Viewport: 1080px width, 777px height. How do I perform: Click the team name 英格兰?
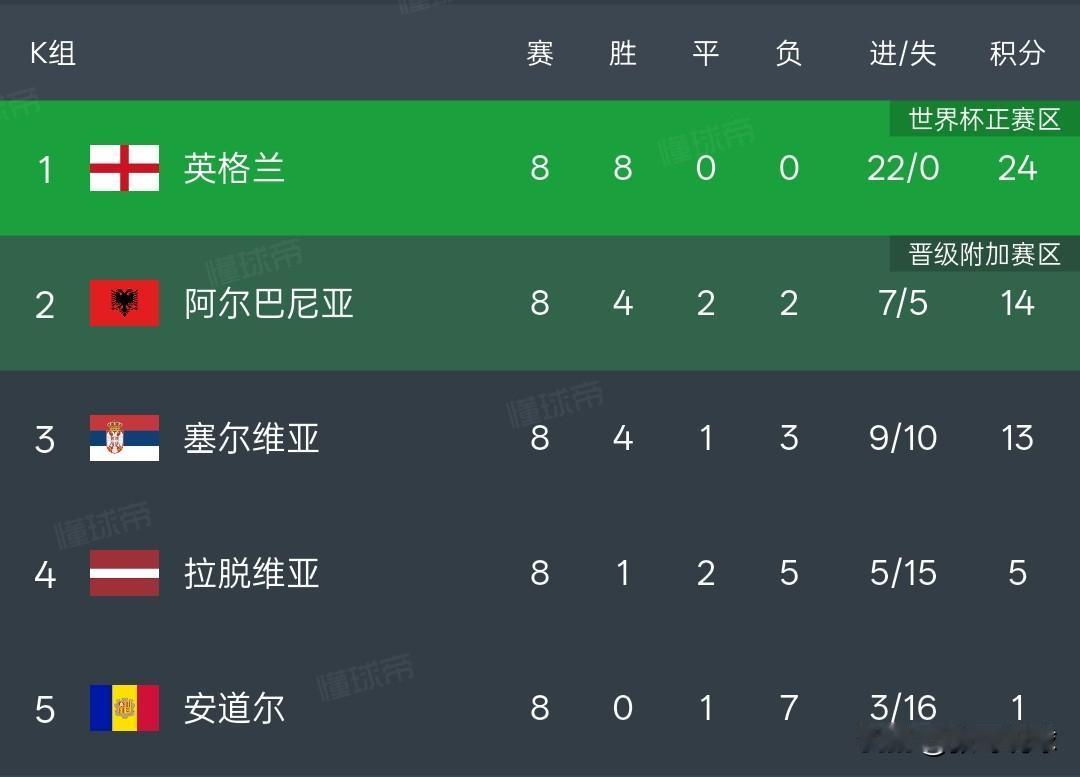click(x=234, y=169)
